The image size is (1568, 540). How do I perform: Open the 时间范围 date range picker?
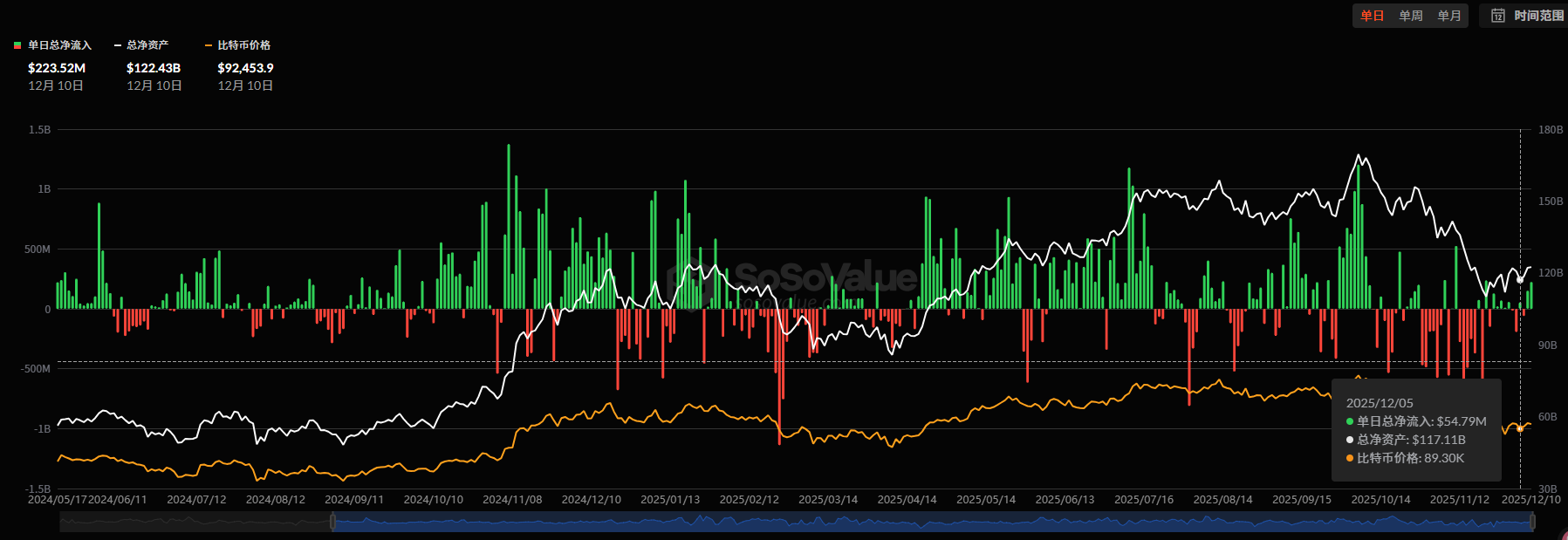1538,16
